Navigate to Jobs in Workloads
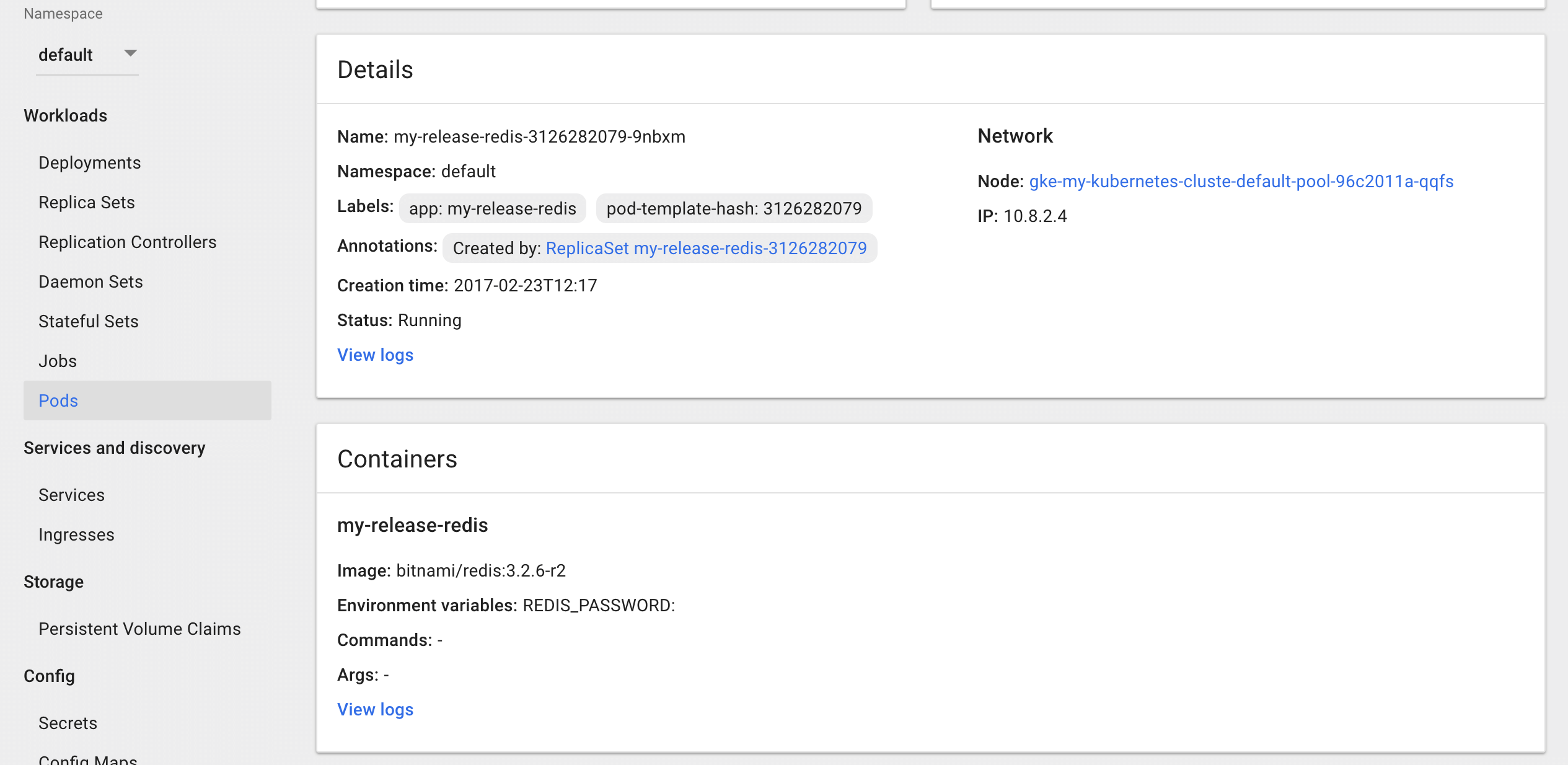This screenshot has width=1568, height=765. point(57,361)
